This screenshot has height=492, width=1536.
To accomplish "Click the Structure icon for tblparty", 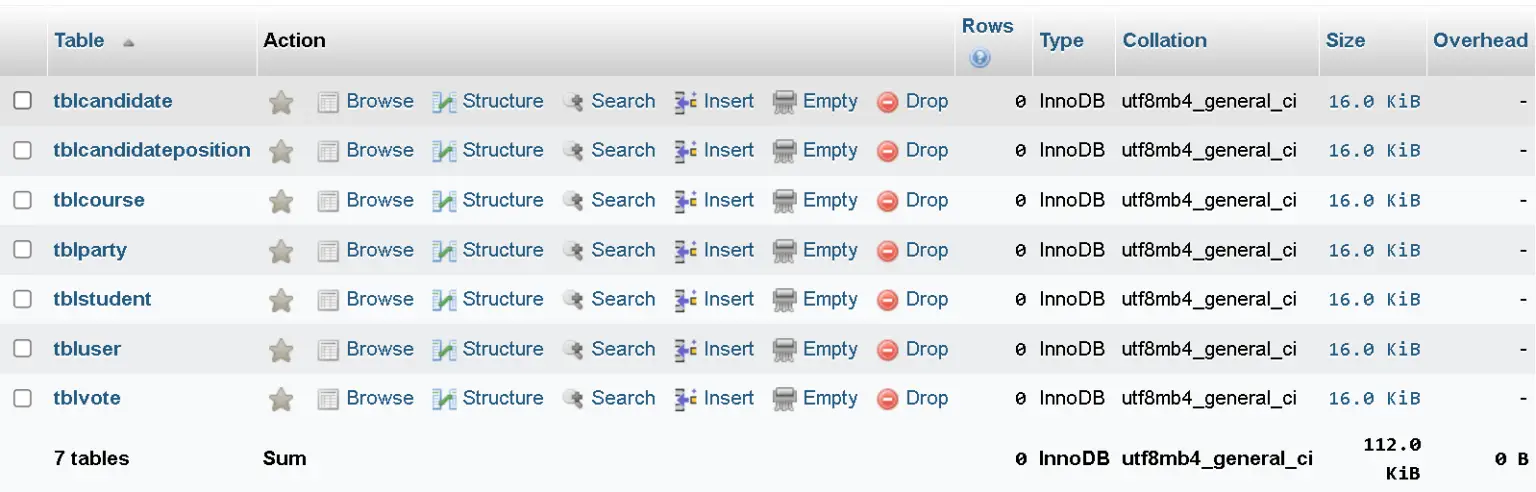I will (444, 251).
